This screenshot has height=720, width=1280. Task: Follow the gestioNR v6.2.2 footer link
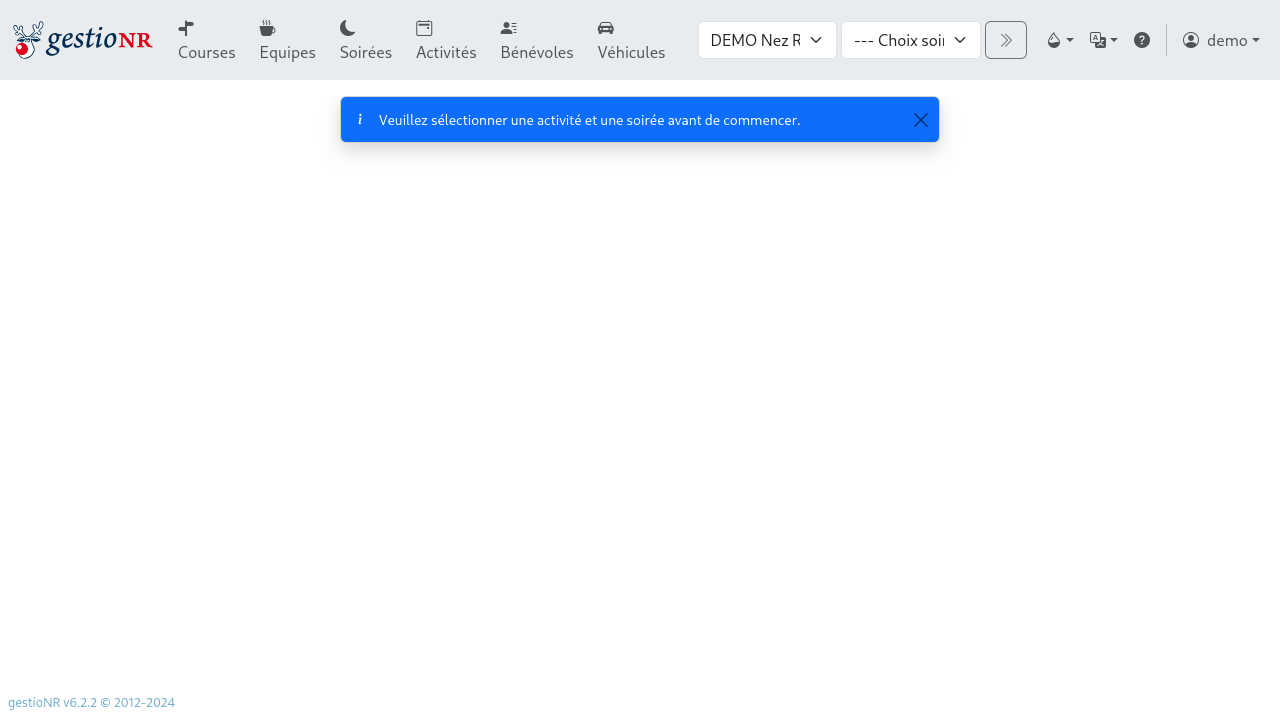click(x=91, y=703)
